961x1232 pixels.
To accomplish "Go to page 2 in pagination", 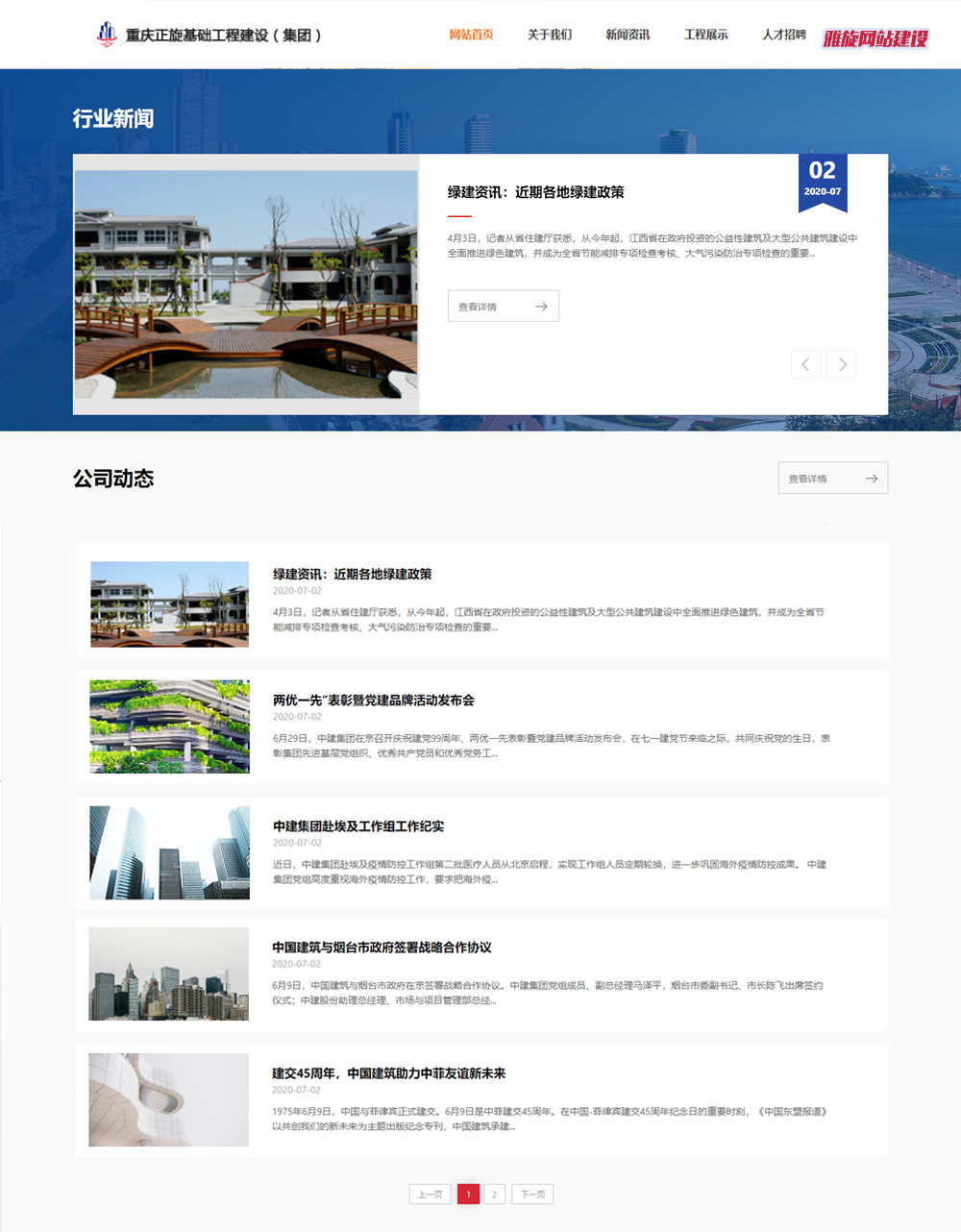I will point(494,1195).
